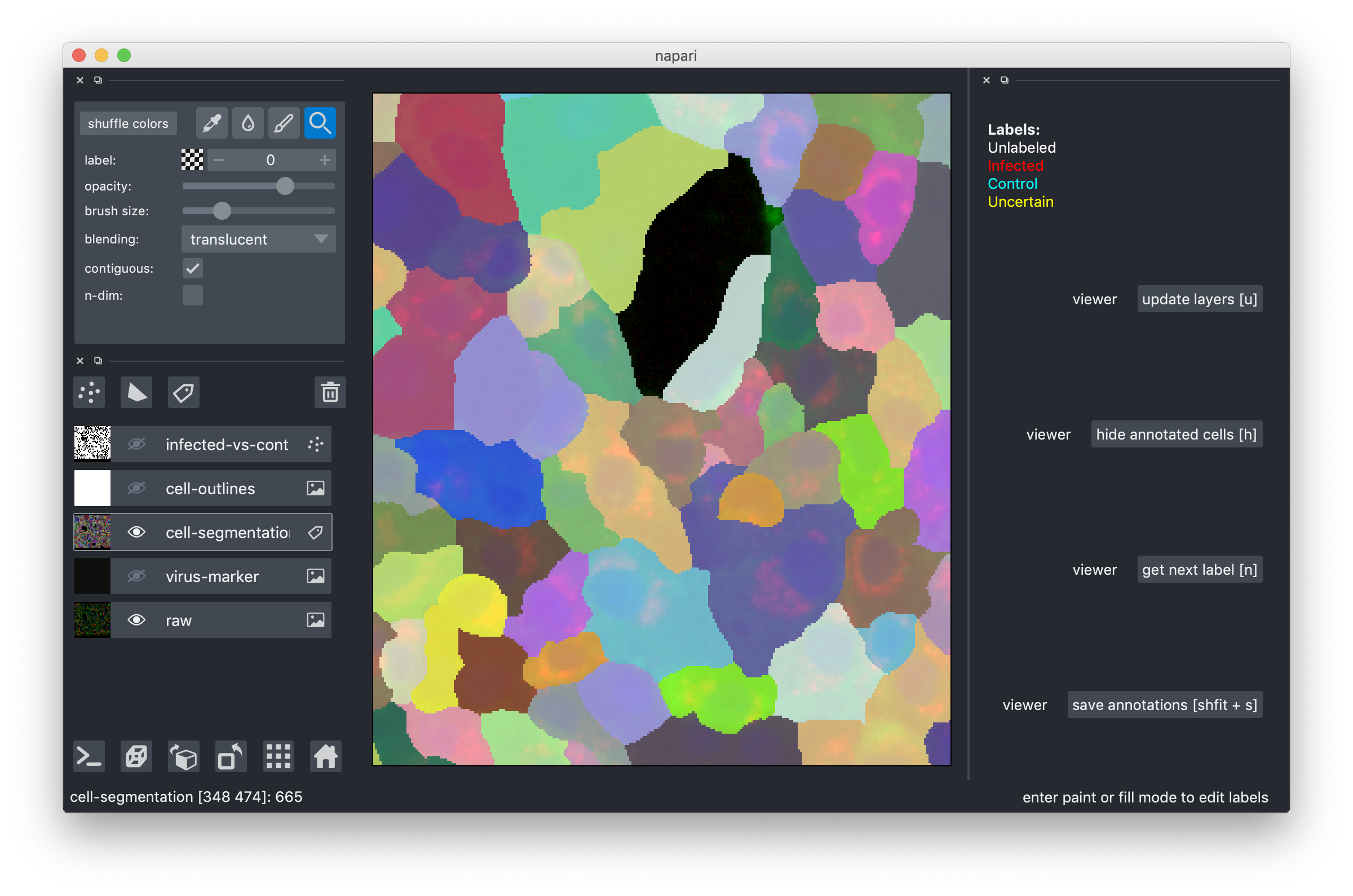Open the console terminal icon
The image size is (1353, 896).
tap(89, 757)
